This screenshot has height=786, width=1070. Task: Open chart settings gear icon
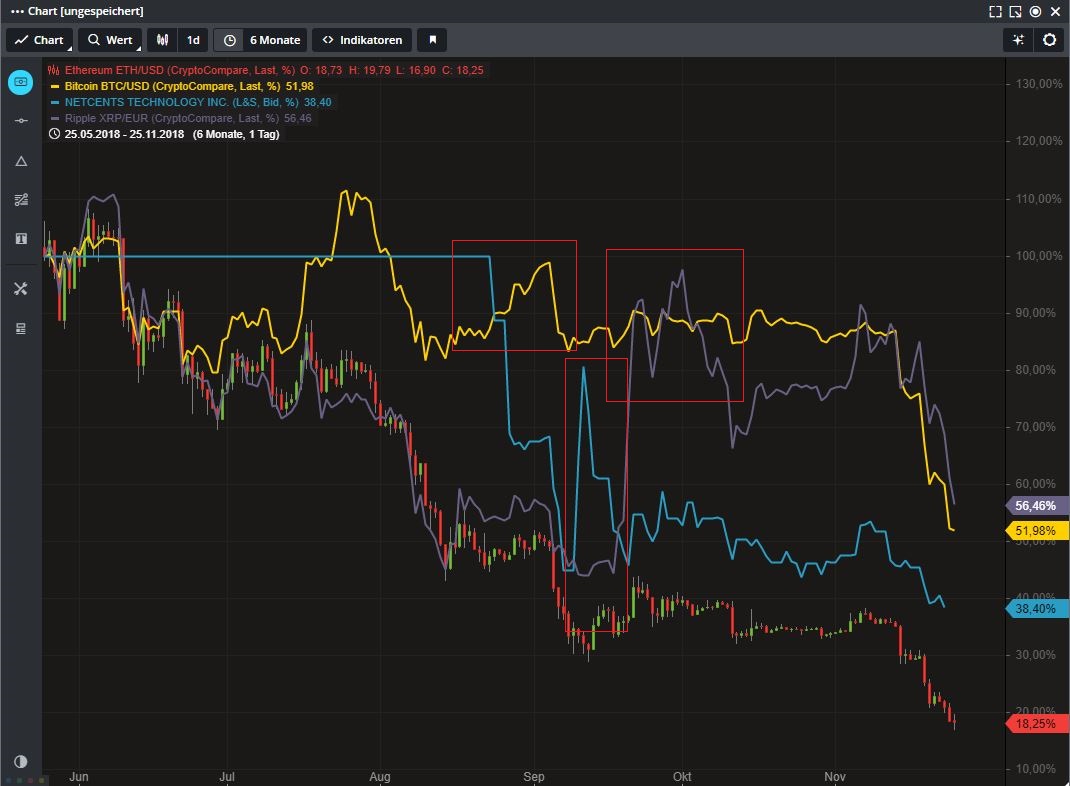1049,40
